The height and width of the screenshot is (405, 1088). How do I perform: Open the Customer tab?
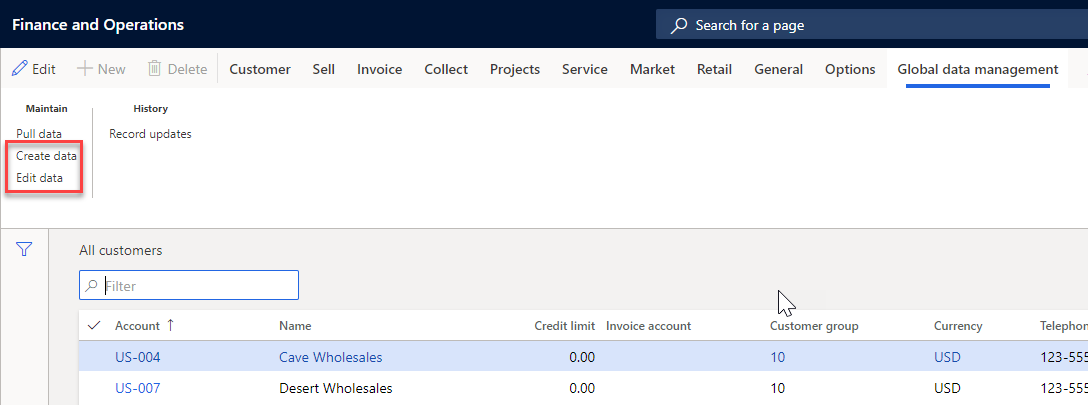pos(260,69)
